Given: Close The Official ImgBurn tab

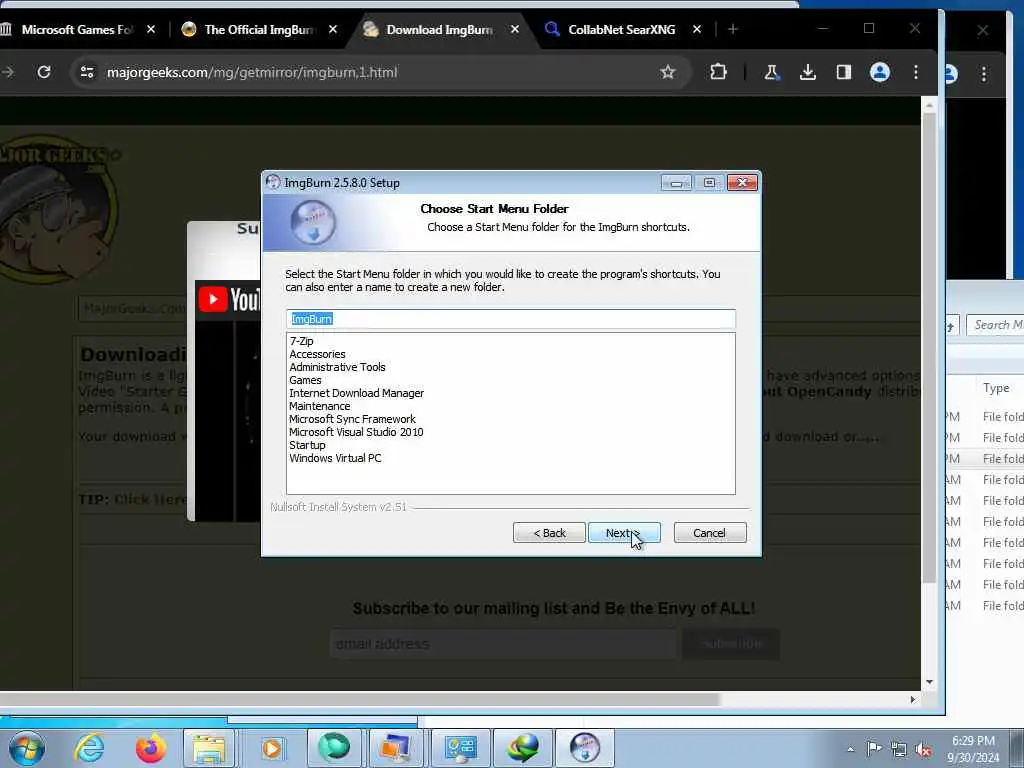Looking at the screenshot, I should (x=333, y=29).
